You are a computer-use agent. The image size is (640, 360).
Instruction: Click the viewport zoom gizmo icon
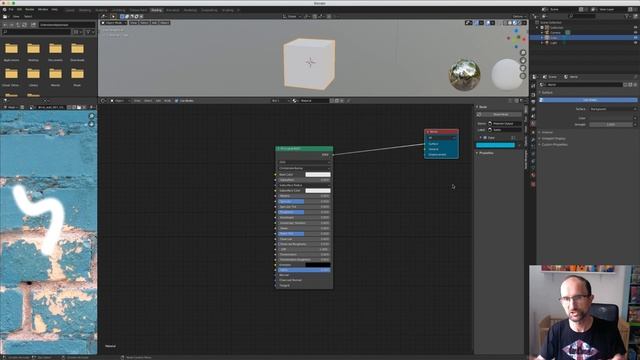tap(523, 53)
